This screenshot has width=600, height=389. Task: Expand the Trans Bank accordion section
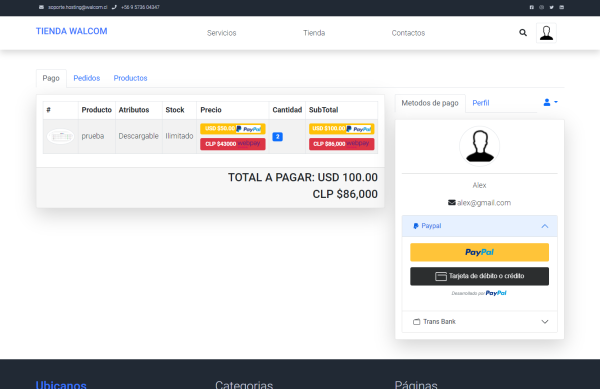(479, 322)
